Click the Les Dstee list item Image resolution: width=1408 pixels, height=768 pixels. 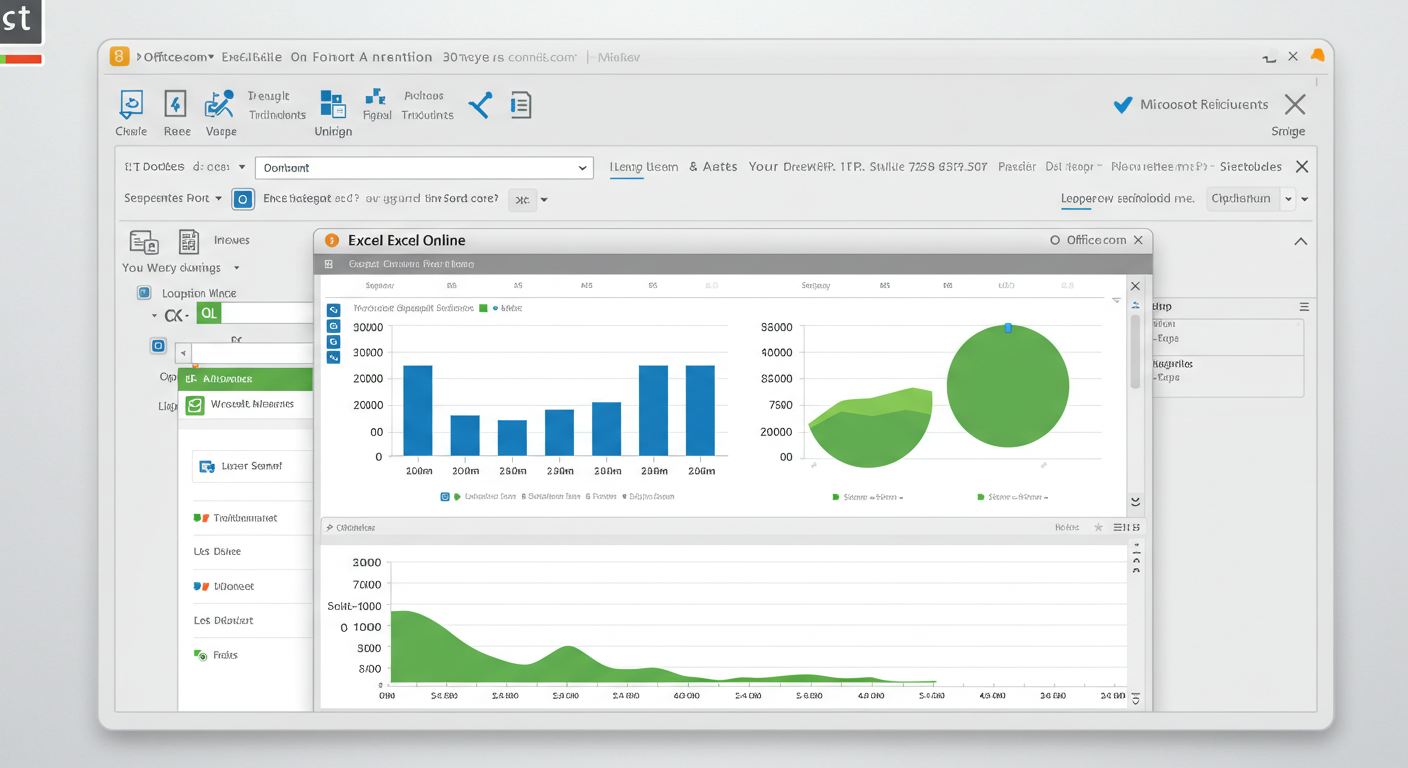(217, 552)
